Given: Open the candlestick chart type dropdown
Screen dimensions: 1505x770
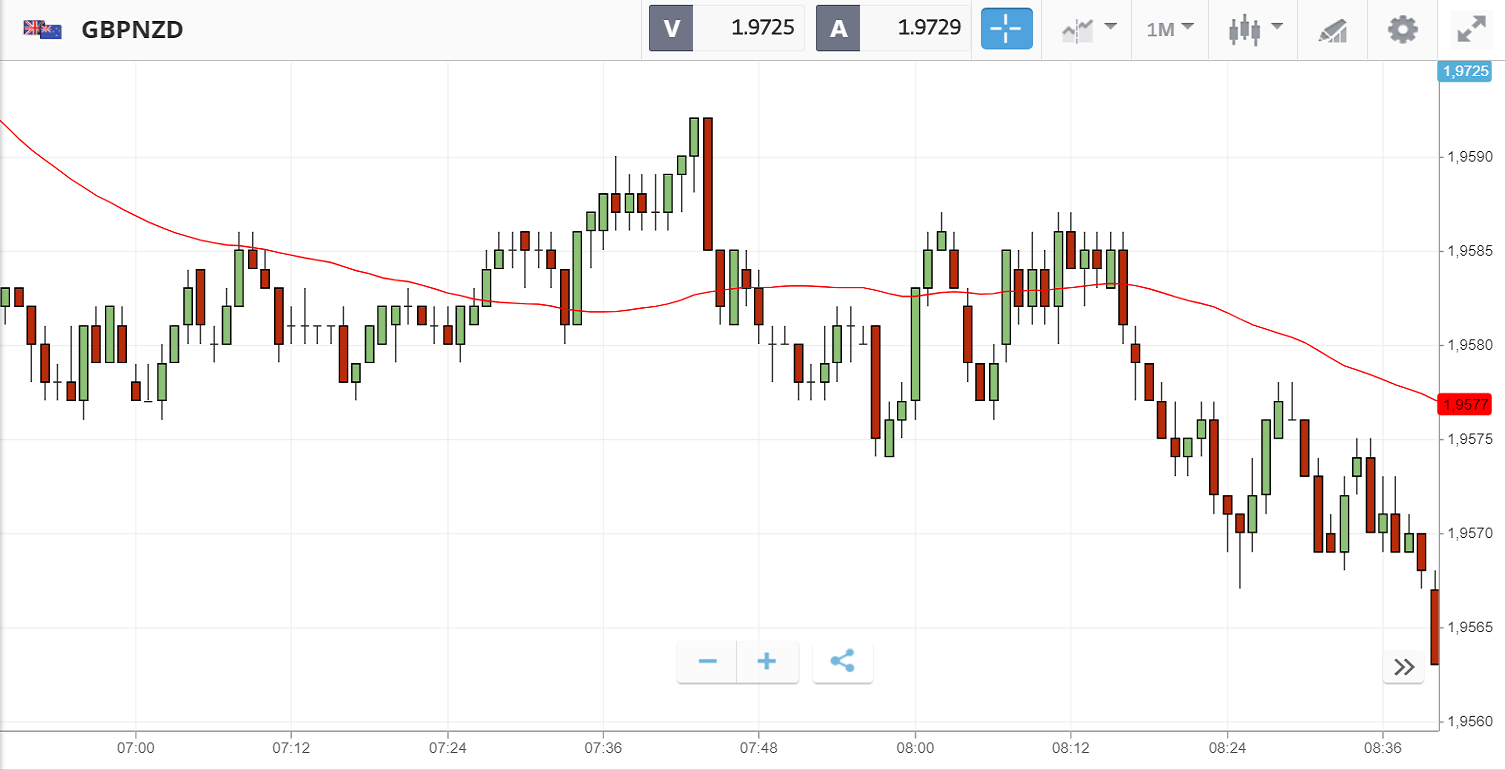Looking at the screenshot, I should (1255, 29).
